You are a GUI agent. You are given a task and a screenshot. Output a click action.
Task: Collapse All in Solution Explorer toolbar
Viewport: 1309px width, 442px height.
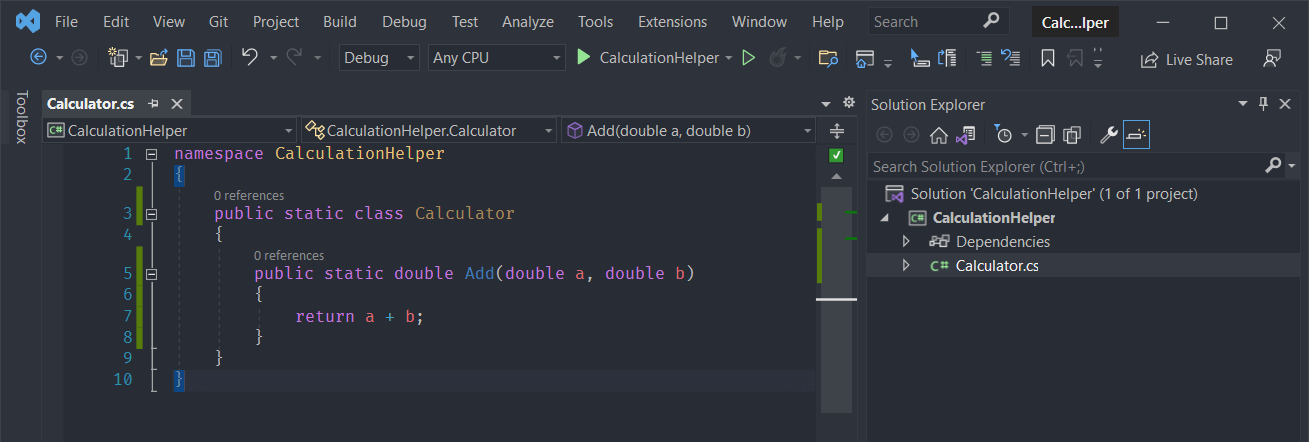point(1045,135)
